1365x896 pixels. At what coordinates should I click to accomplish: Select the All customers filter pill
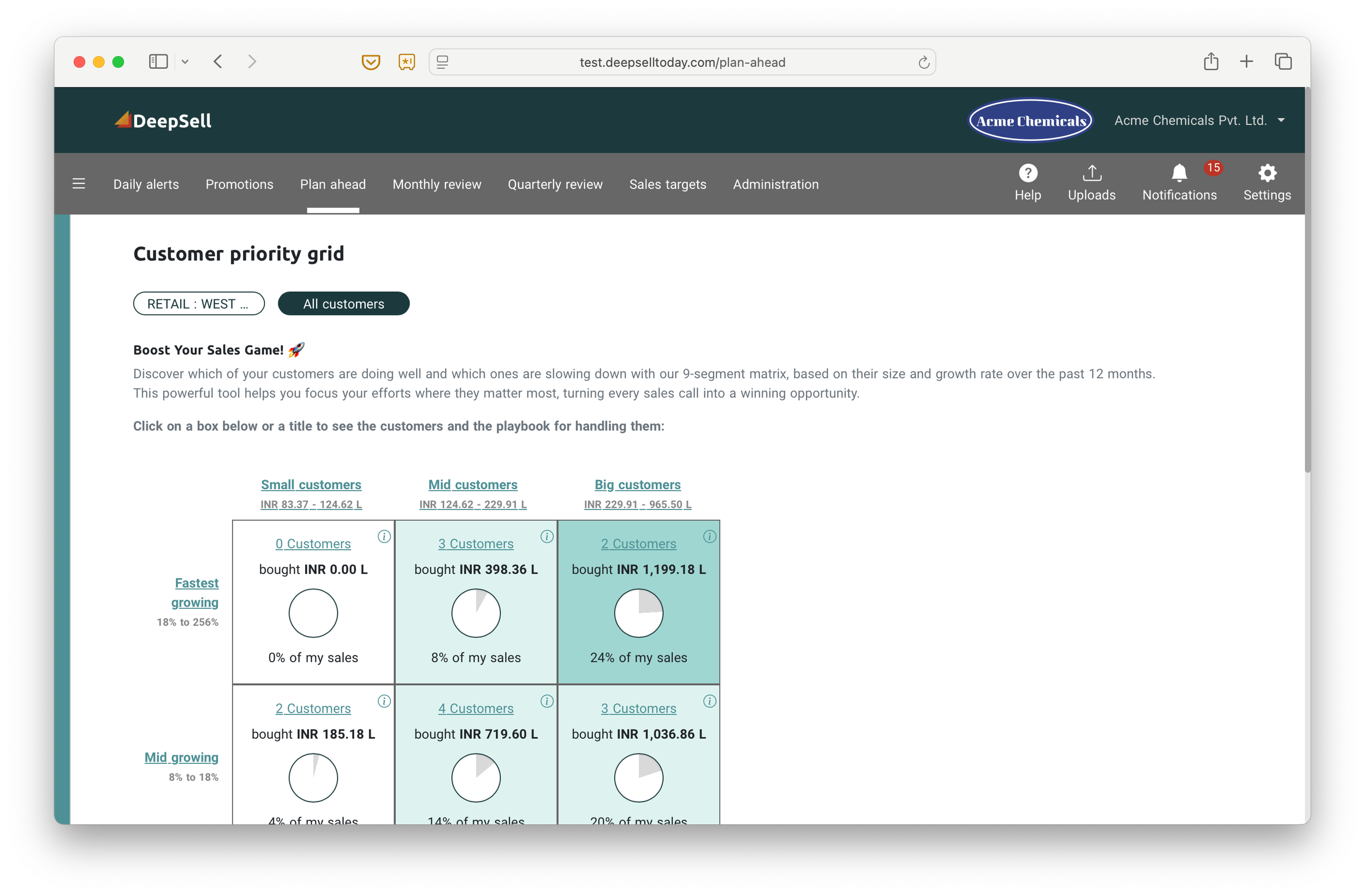coord(343,304)
